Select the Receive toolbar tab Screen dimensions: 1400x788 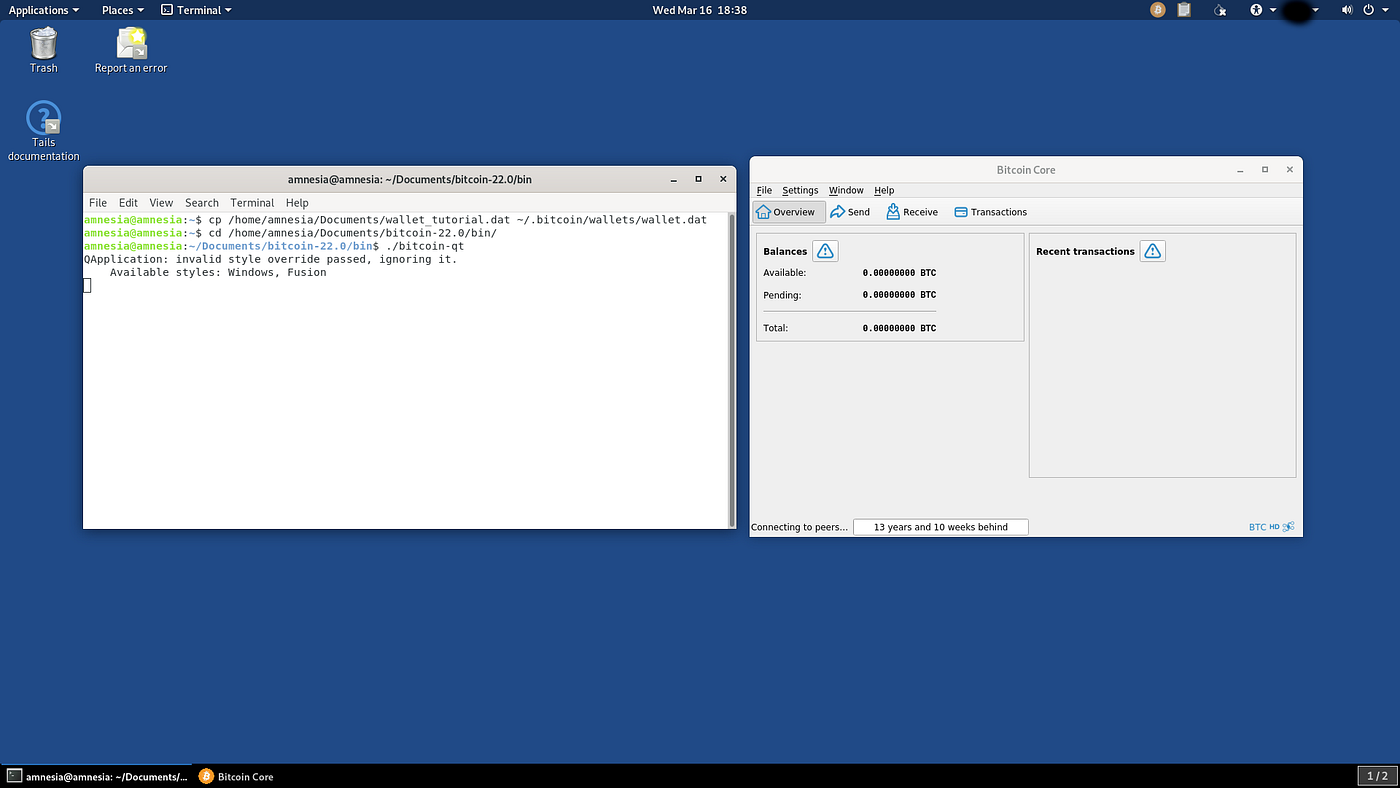click(x=912, y=212)
